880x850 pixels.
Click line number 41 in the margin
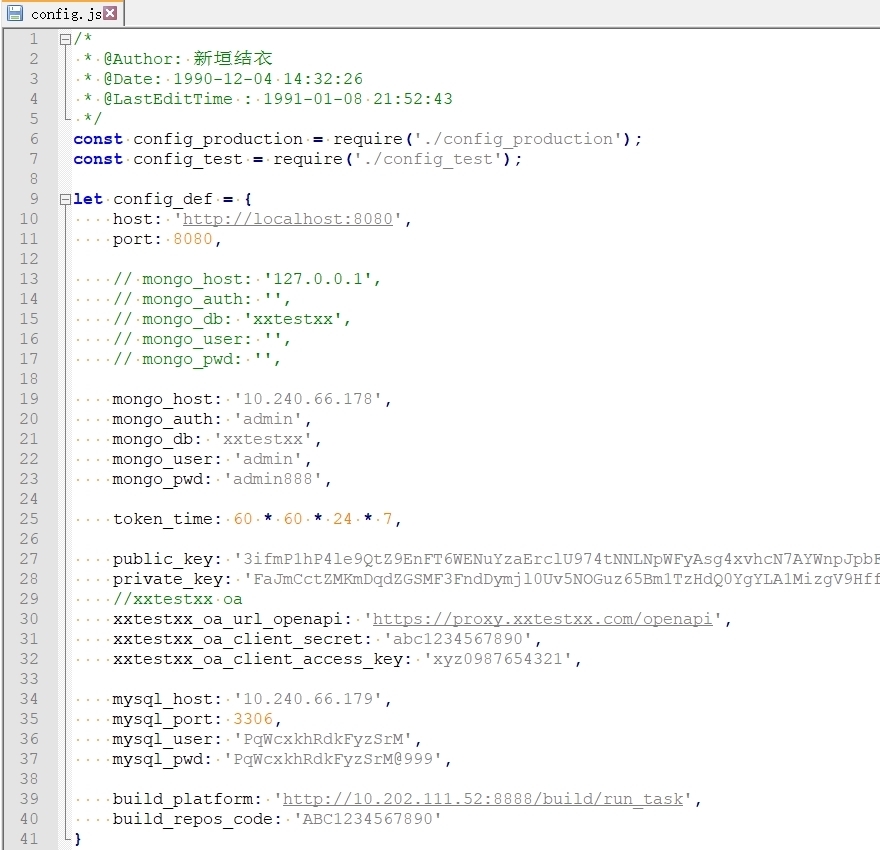click(29, 839)
